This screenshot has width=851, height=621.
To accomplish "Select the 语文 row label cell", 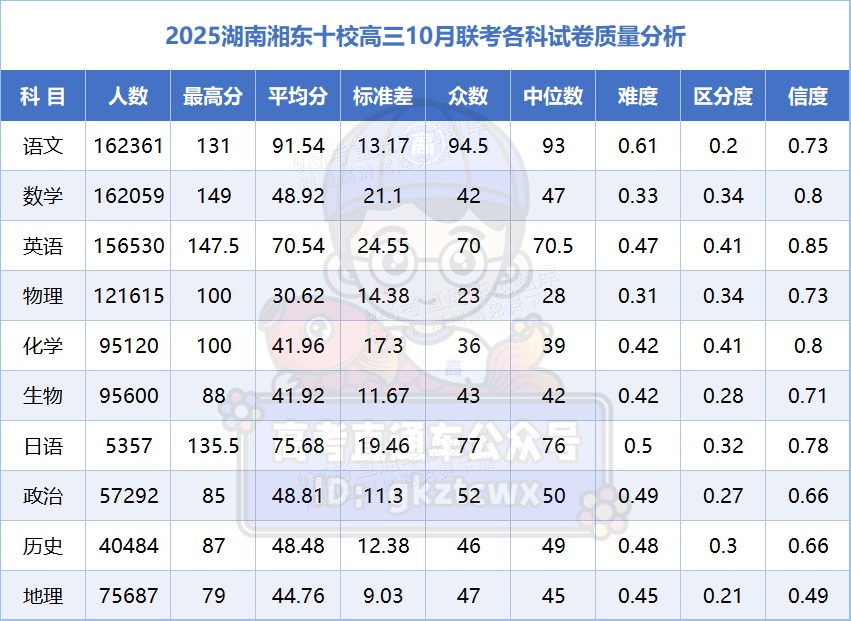I will point(43,146).
